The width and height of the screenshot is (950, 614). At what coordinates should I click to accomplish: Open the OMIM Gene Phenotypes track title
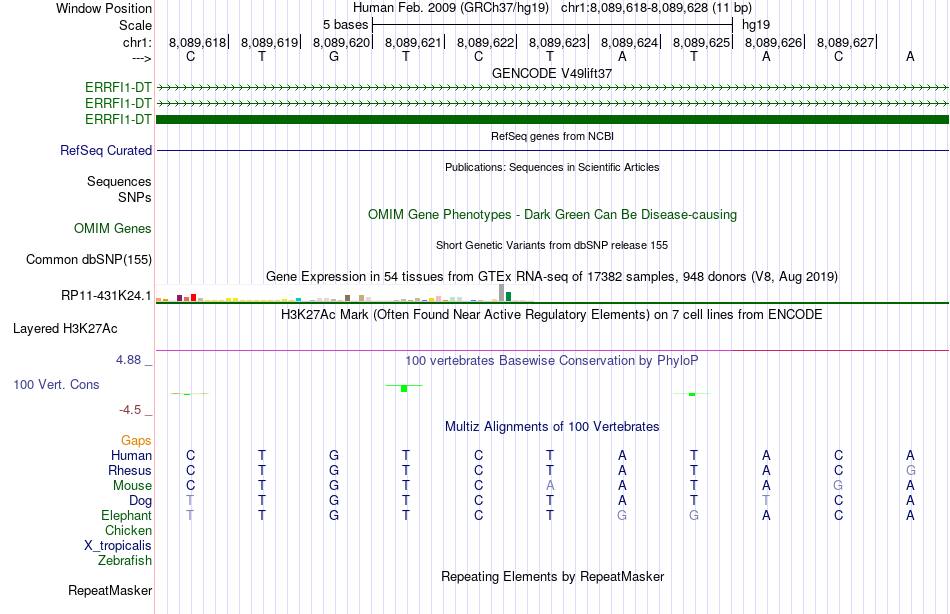(552, 215)
